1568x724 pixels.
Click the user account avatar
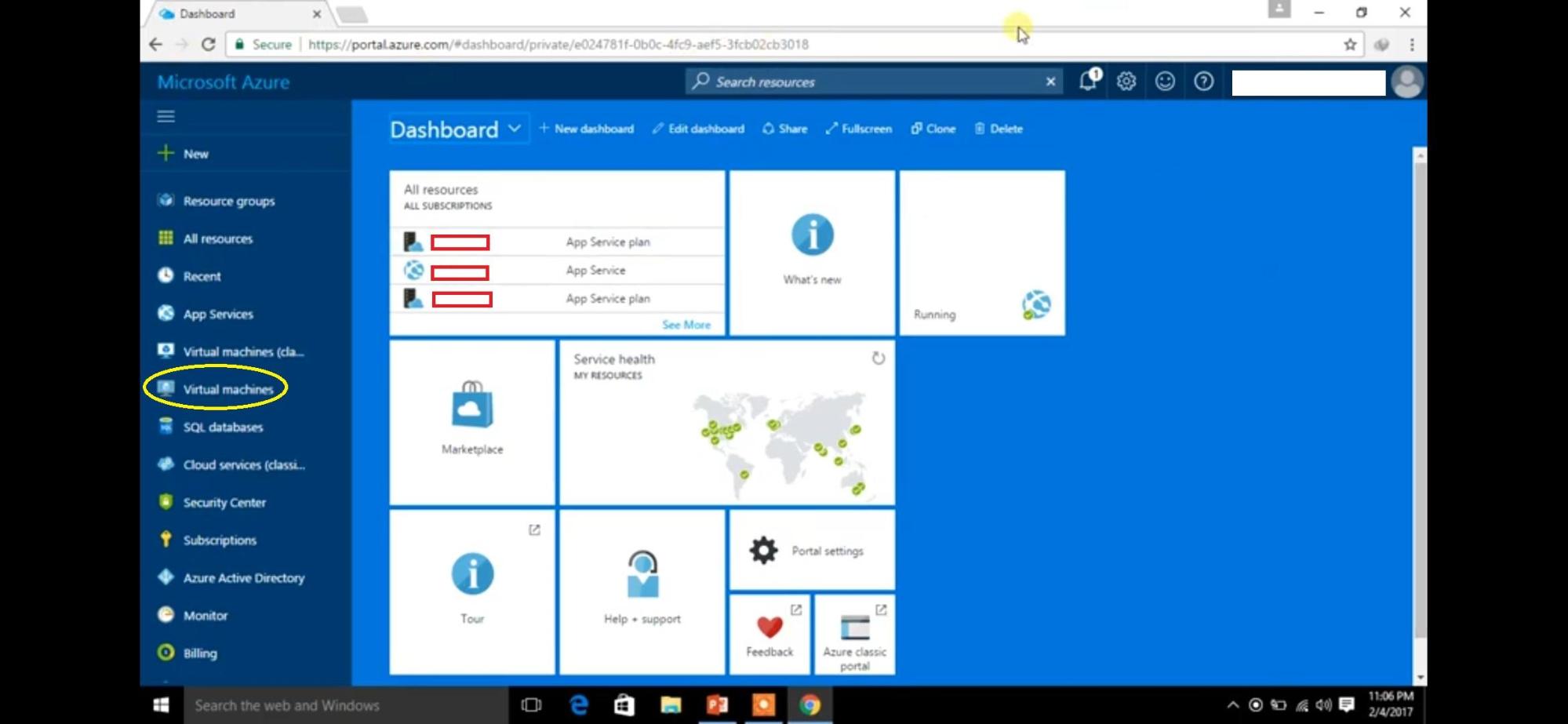(1407, 82)
